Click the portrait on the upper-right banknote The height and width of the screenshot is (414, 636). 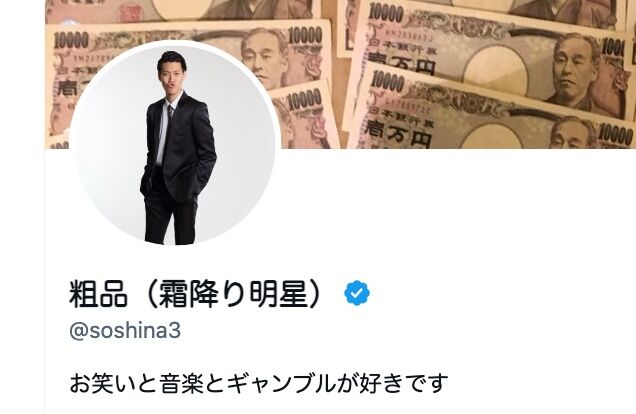[576, 69]
